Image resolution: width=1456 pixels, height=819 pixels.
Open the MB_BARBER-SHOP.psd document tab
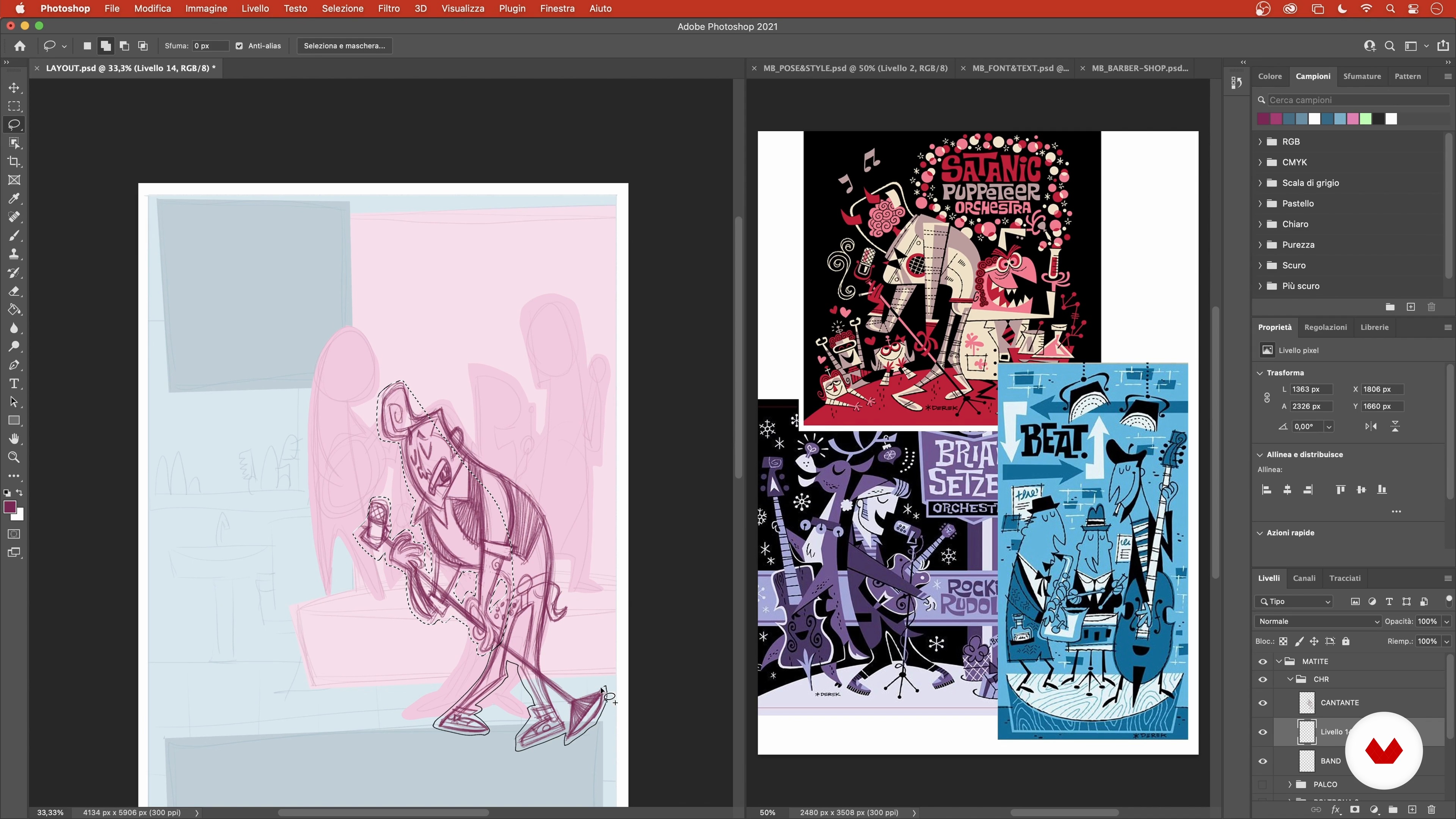pyautogui.click(x=1139, y=68)
